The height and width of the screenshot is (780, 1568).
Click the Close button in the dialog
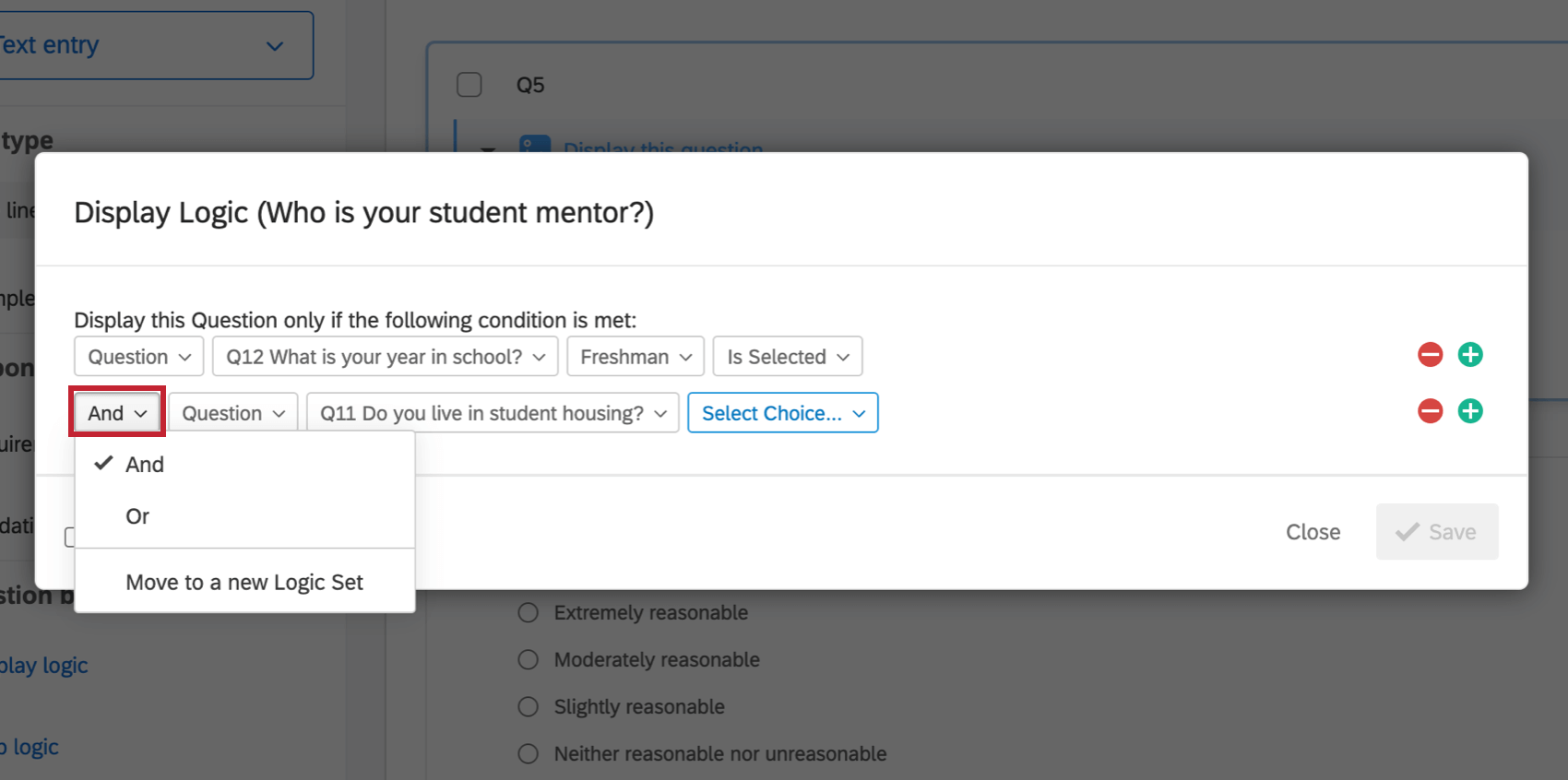1313,532
